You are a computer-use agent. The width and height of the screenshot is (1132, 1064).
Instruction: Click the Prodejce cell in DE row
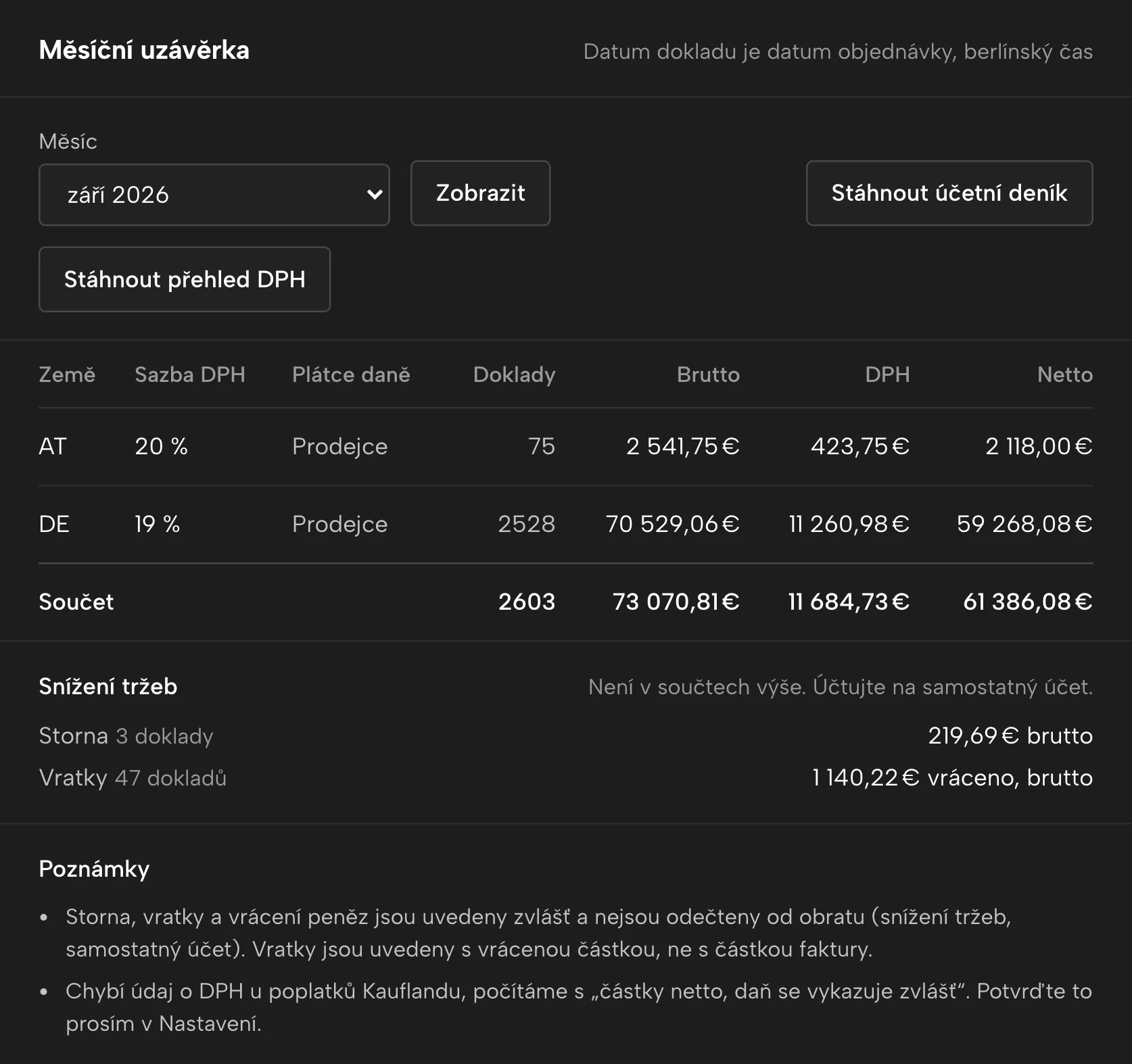point(339,524)
